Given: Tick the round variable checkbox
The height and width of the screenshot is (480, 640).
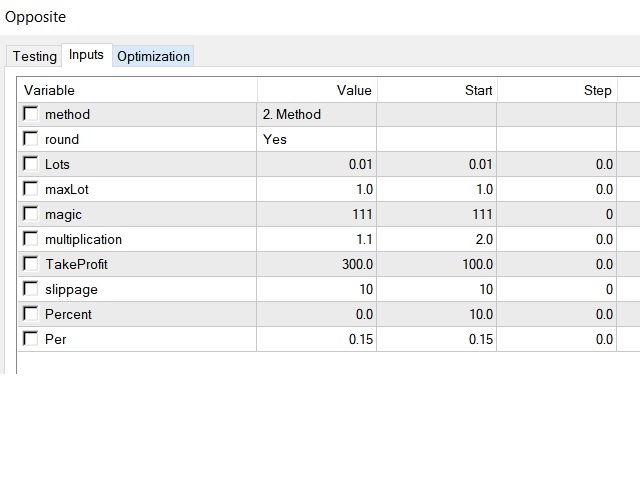Looking at the screenshot, I should tap(31, 140).
